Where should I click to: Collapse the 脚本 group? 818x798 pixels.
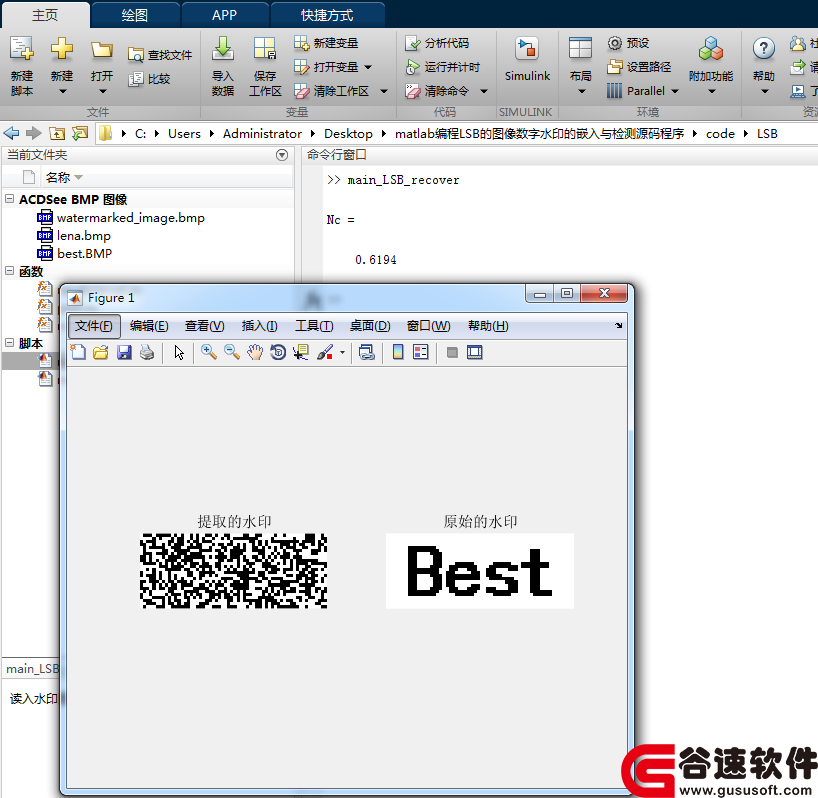pos(9,342)
